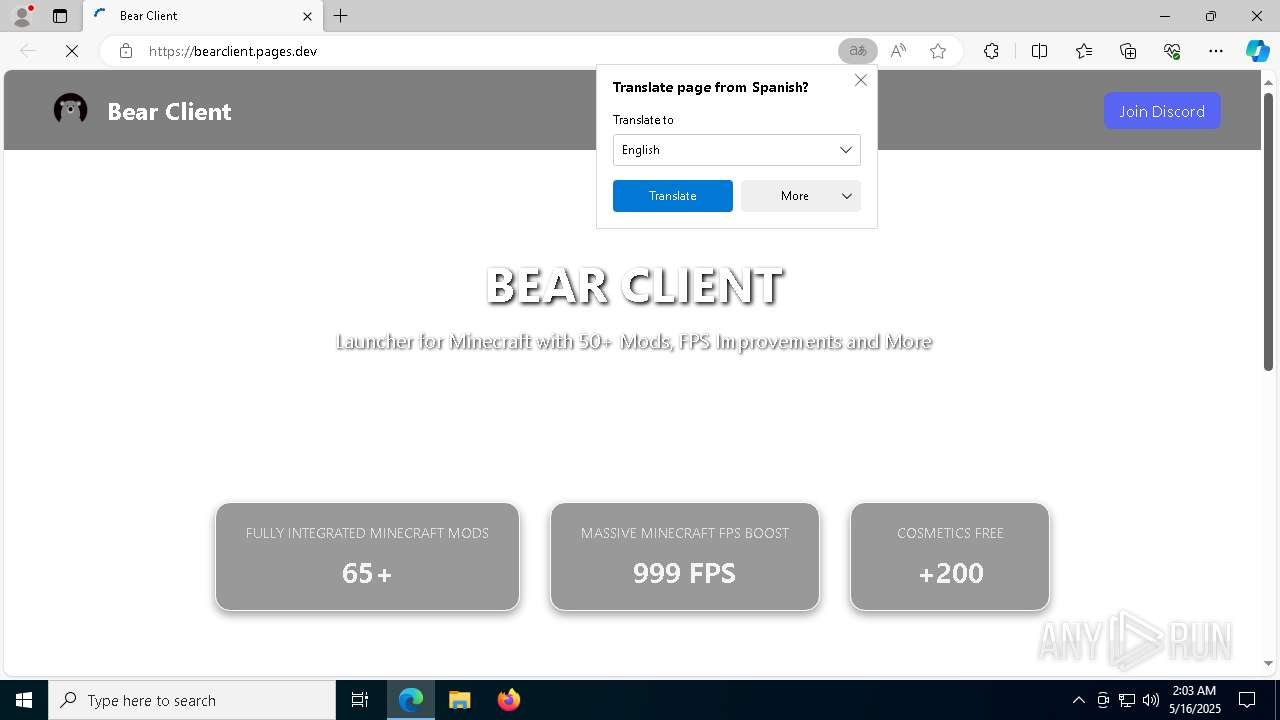The image size is (1280, 720).
Task: Open the notification center icon
Action: (x=1247, y=700)
